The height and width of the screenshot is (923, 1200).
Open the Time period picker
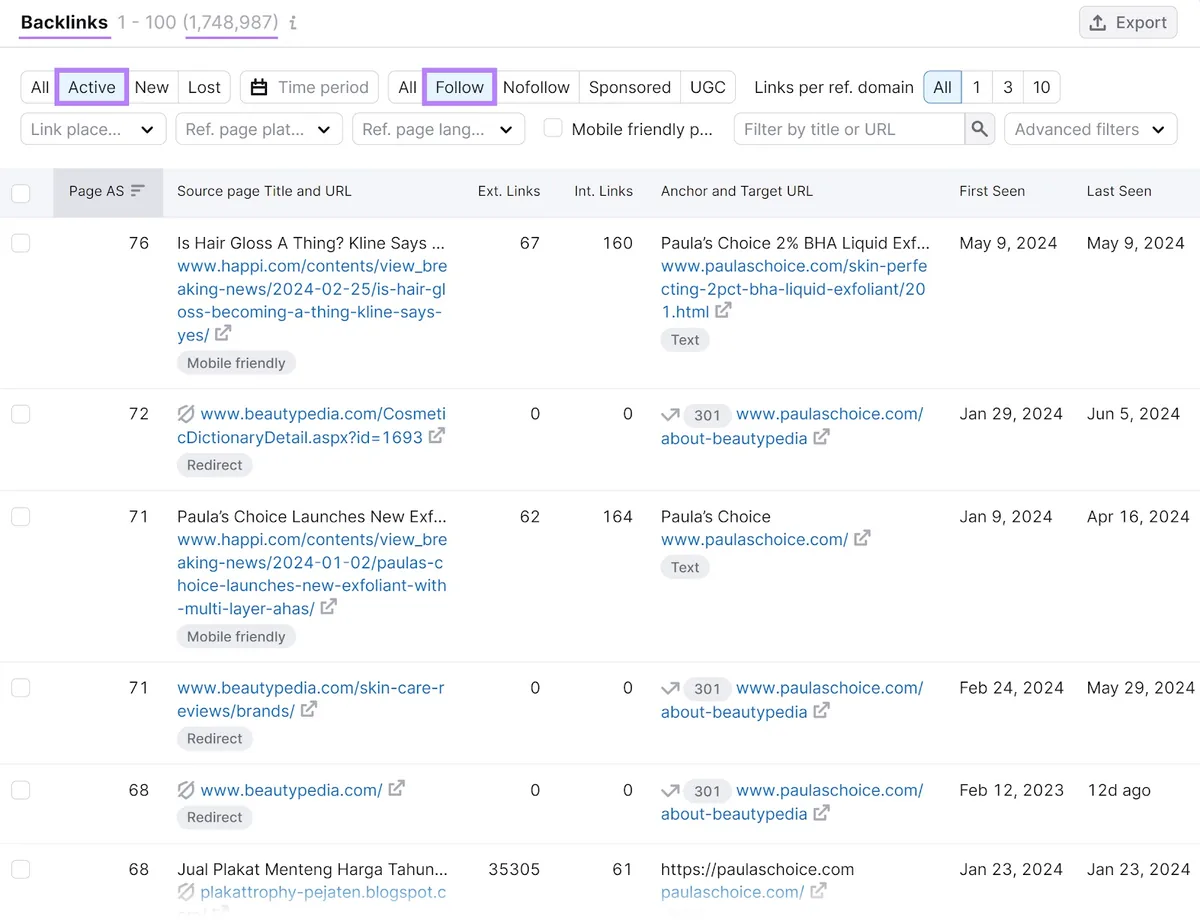(x=310, y=87)
